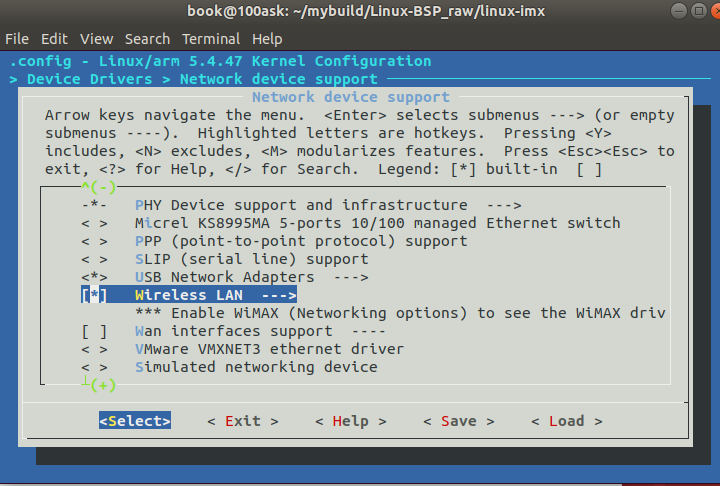Click 'Device Drivers' in the breadcrumb path
Viewport: 720px width, 486px height.
click(x=90, y=79)
